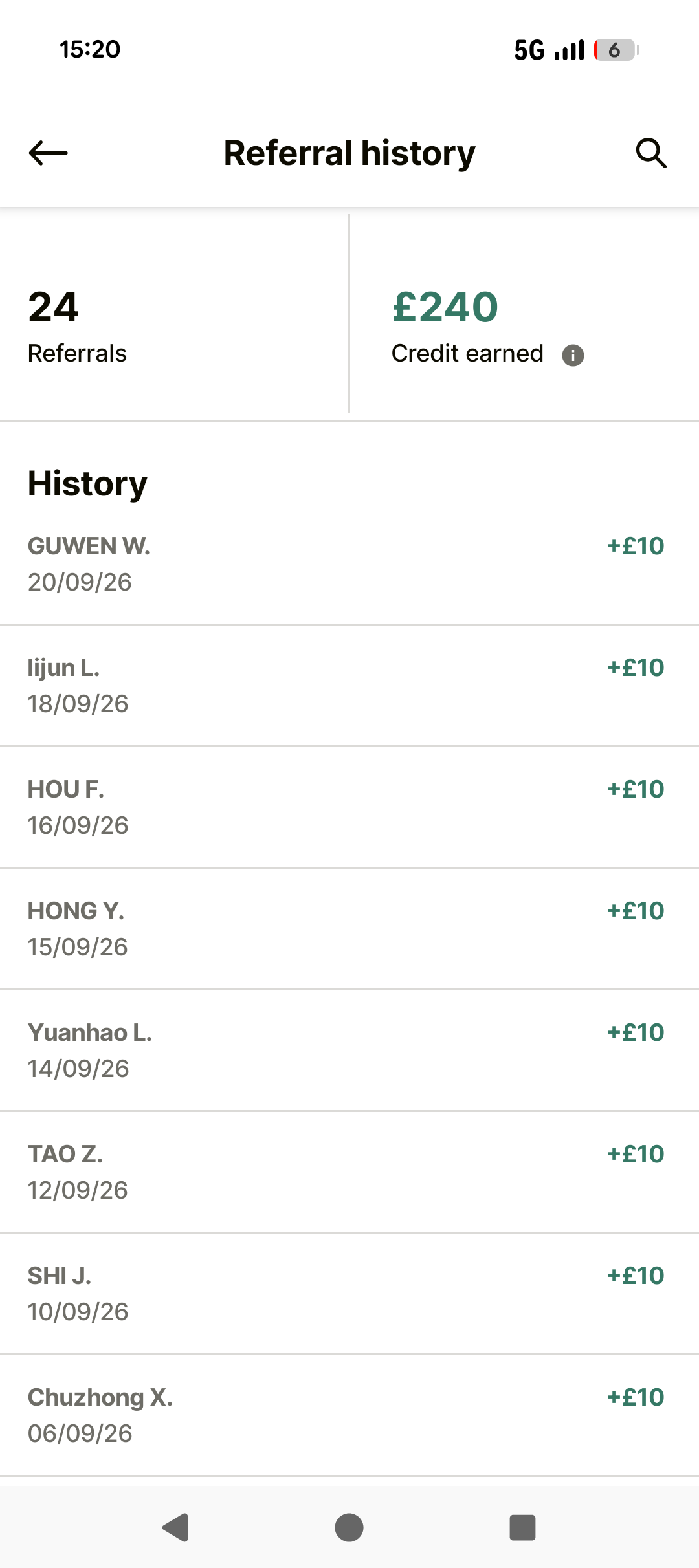Tap the £240 credit earned amount

[x=445, y=307]
